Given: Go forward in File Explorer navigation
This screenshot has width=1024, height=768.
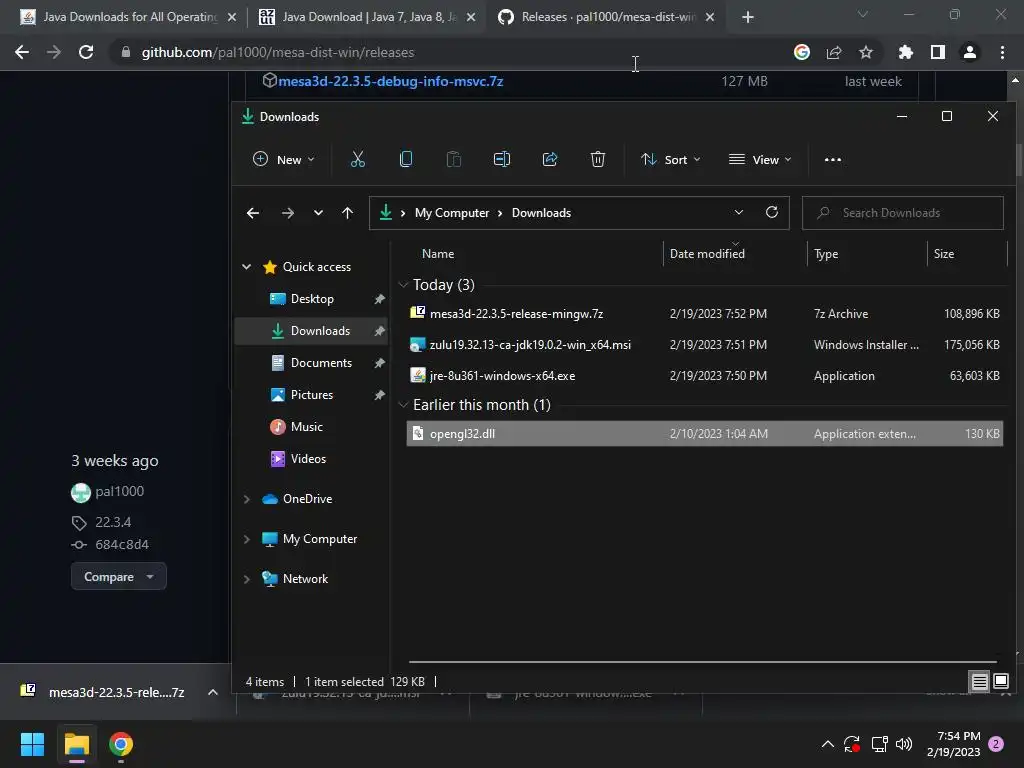Looking at the screenshot, I should point(287,213).
